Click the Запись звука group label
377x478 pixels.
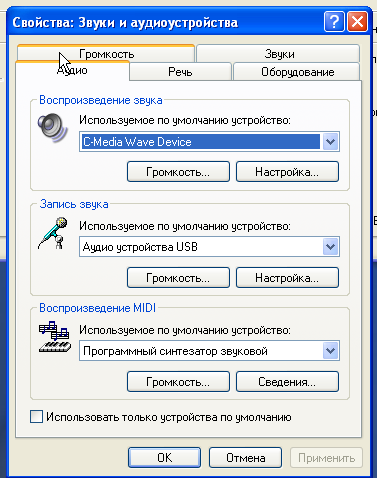pyautogui.click(x=74, y=204)
